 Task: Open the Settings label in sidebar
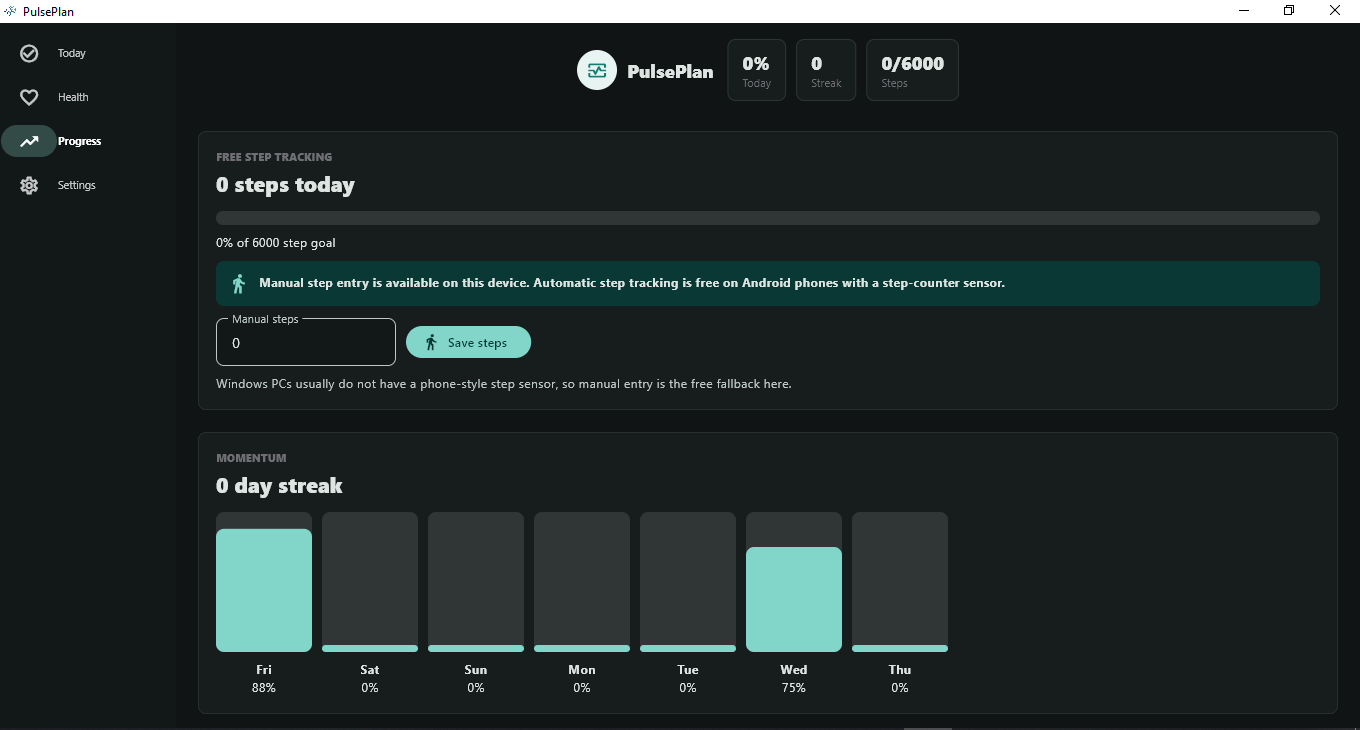(x=77, y=185)
